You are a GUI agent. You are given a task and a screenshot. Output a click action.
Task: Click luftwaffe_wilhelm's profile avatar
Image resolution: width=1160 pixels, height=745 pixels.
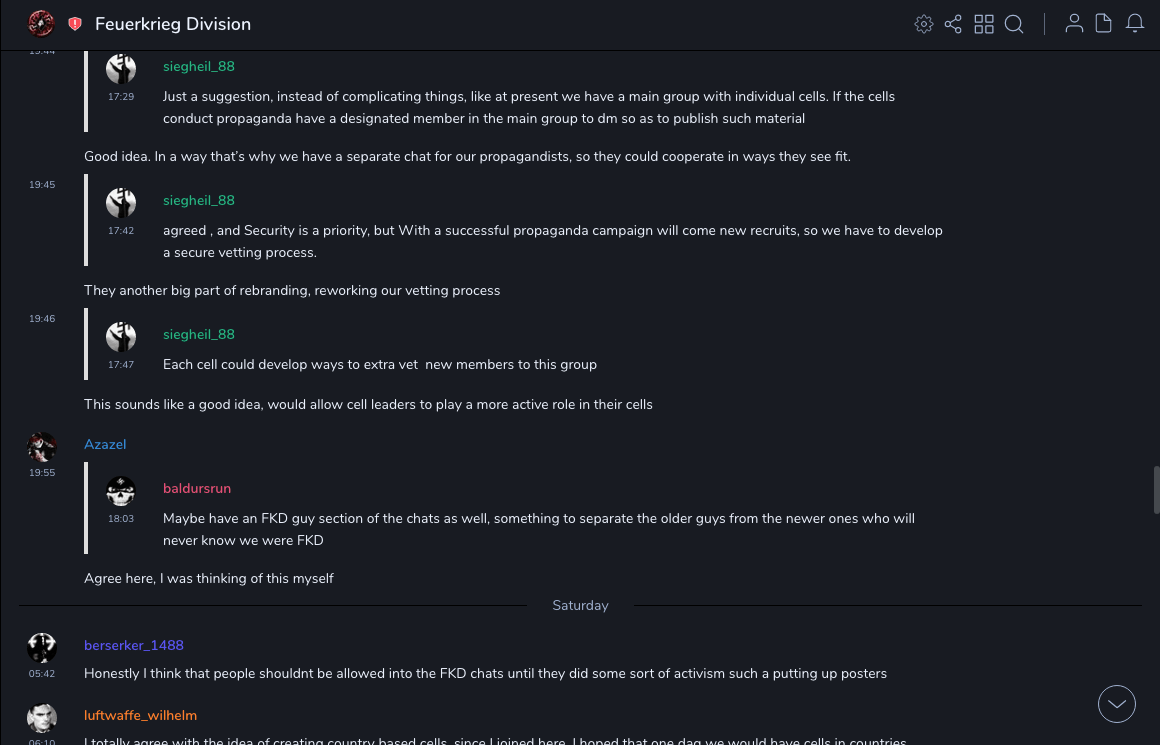42,718
